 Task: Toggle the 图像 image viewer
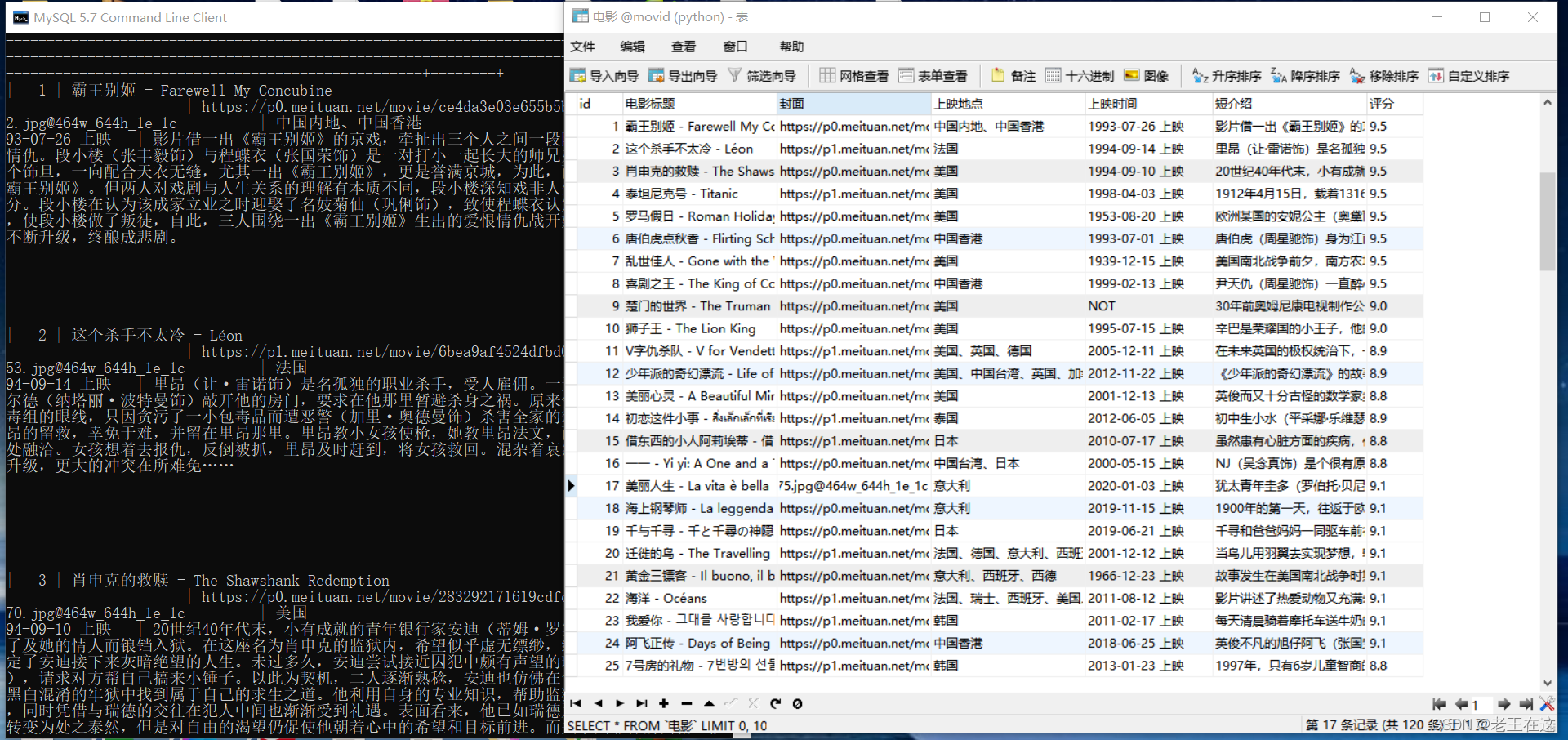[x=1147, y=76]
